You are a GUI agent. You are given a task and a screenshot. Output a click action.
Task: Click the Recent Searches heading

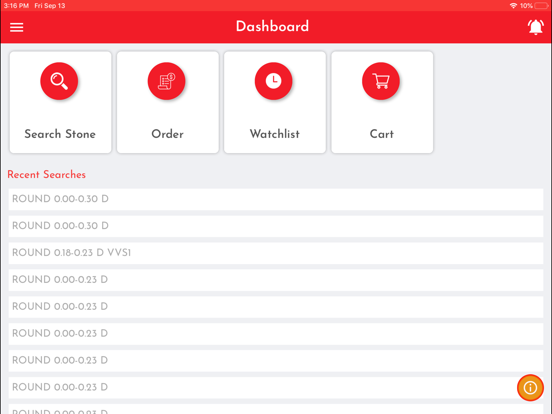coord(46,174)
